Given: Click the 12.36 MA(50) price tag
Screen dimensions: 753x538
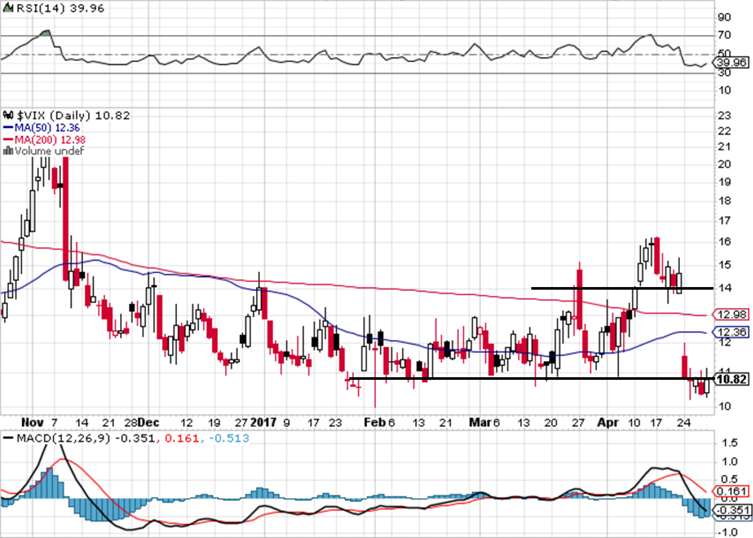Looking at the screenshot, I should (734, 331).
